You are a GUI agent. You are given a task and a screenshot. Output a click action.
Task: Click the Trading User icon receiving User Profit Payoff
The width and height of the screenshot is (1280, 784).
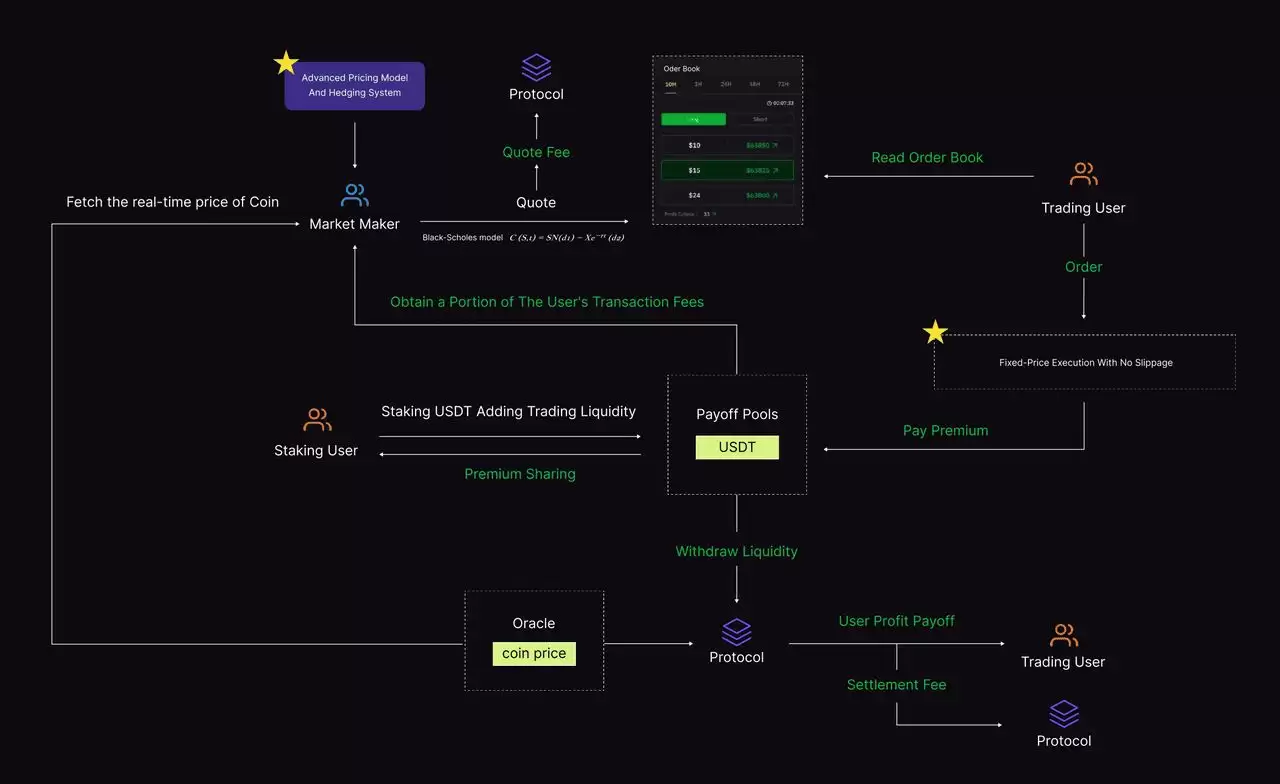[x=1063, y=635]
